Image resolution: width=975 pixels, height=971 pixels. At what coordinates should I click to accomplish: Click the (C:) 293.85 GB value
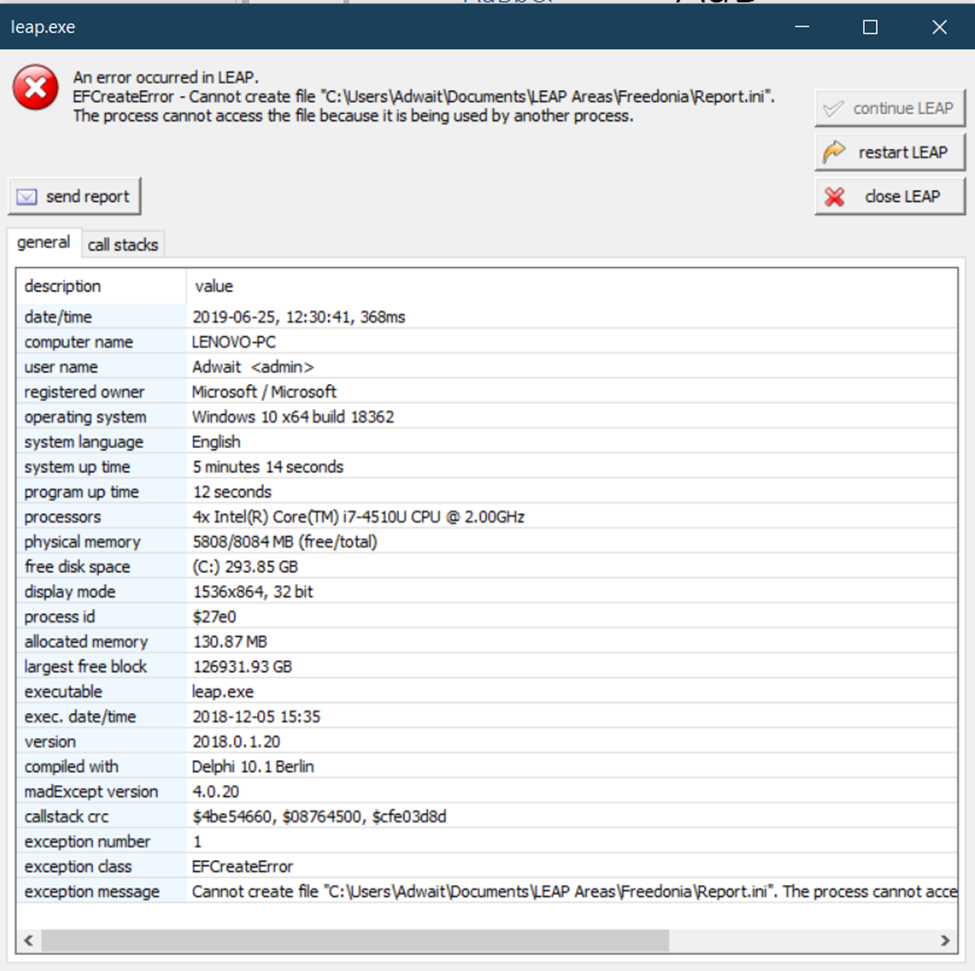click(x=245, y=567)
